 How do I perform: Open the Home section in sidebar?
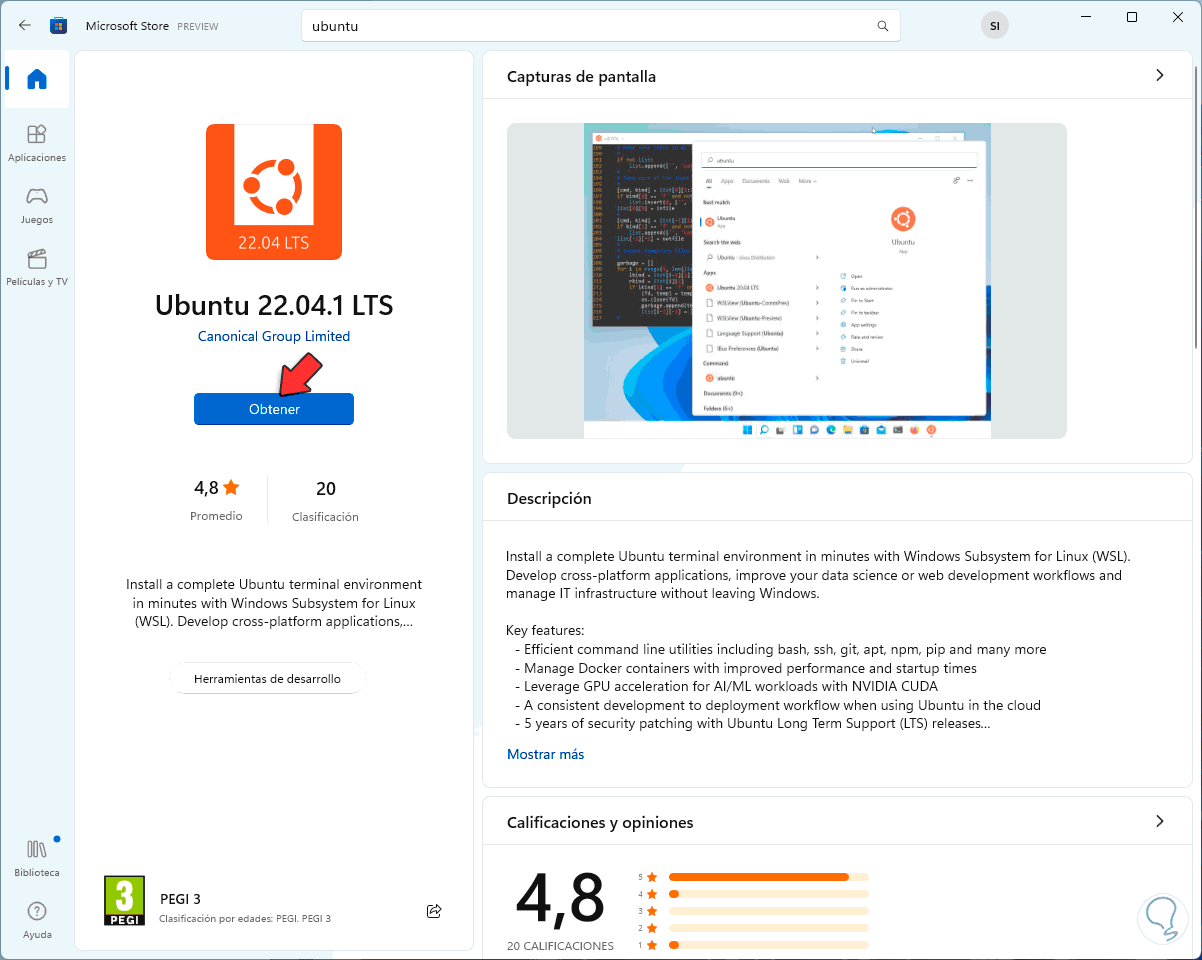37,80
